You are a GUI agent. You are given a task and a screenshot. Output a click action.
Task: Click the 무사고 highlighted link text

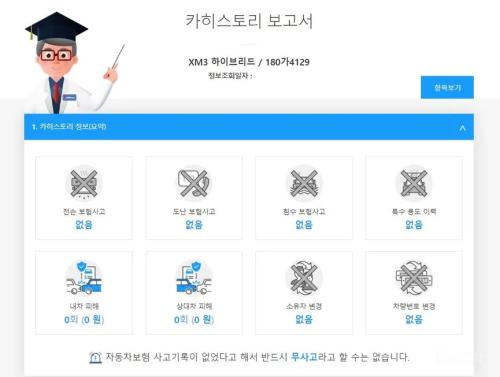pos(304,357)
